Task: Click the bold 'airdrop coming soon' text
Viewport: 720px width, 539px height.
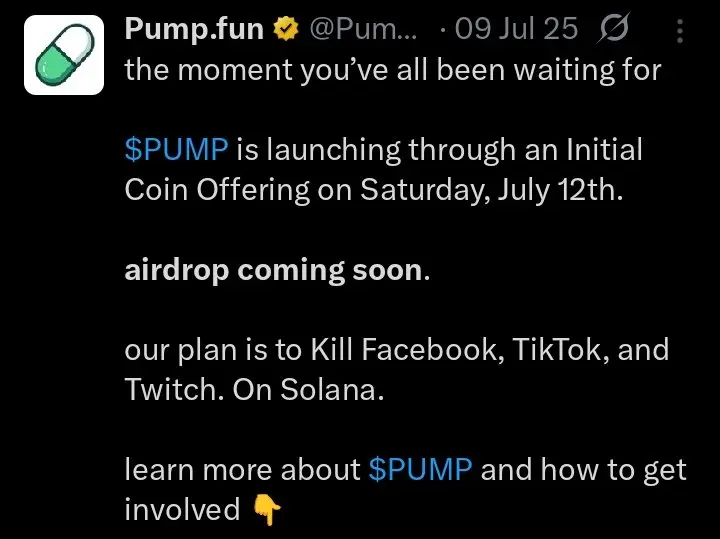Action: tap(272, 270)
